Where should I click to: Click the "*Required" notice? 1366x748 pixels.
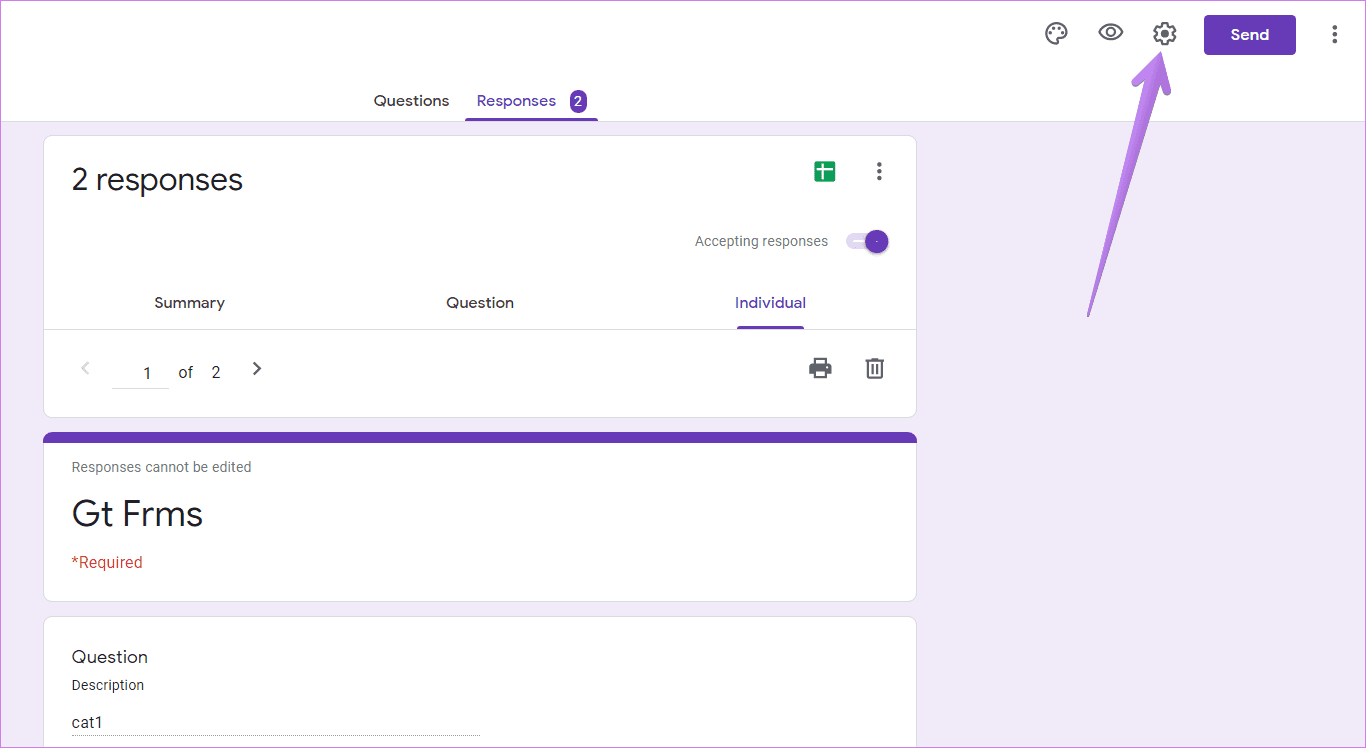107,562
